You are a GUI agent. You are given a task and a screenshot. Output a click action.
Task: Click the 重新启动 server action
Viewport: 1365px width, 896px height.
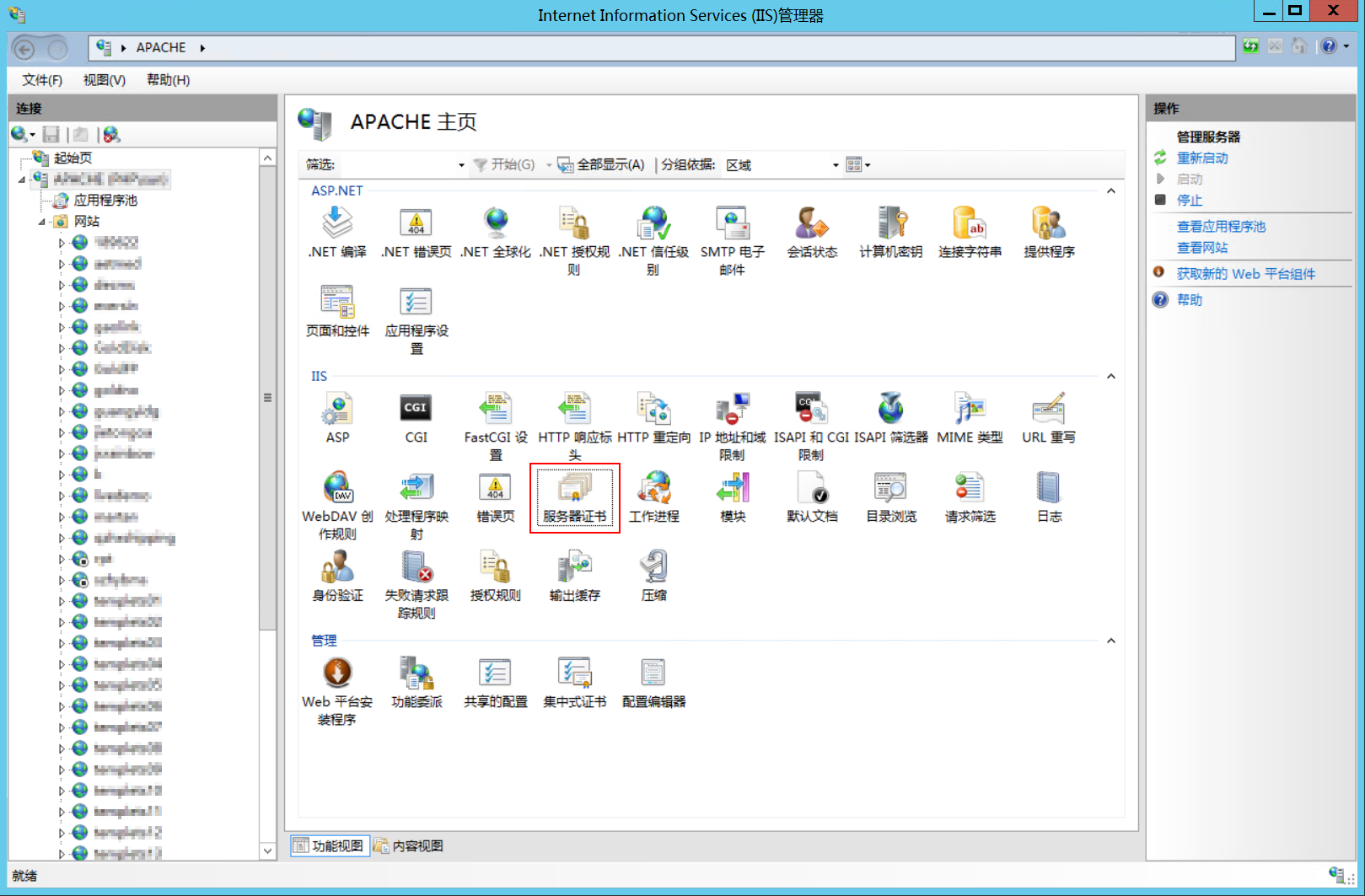(1202, 158)
